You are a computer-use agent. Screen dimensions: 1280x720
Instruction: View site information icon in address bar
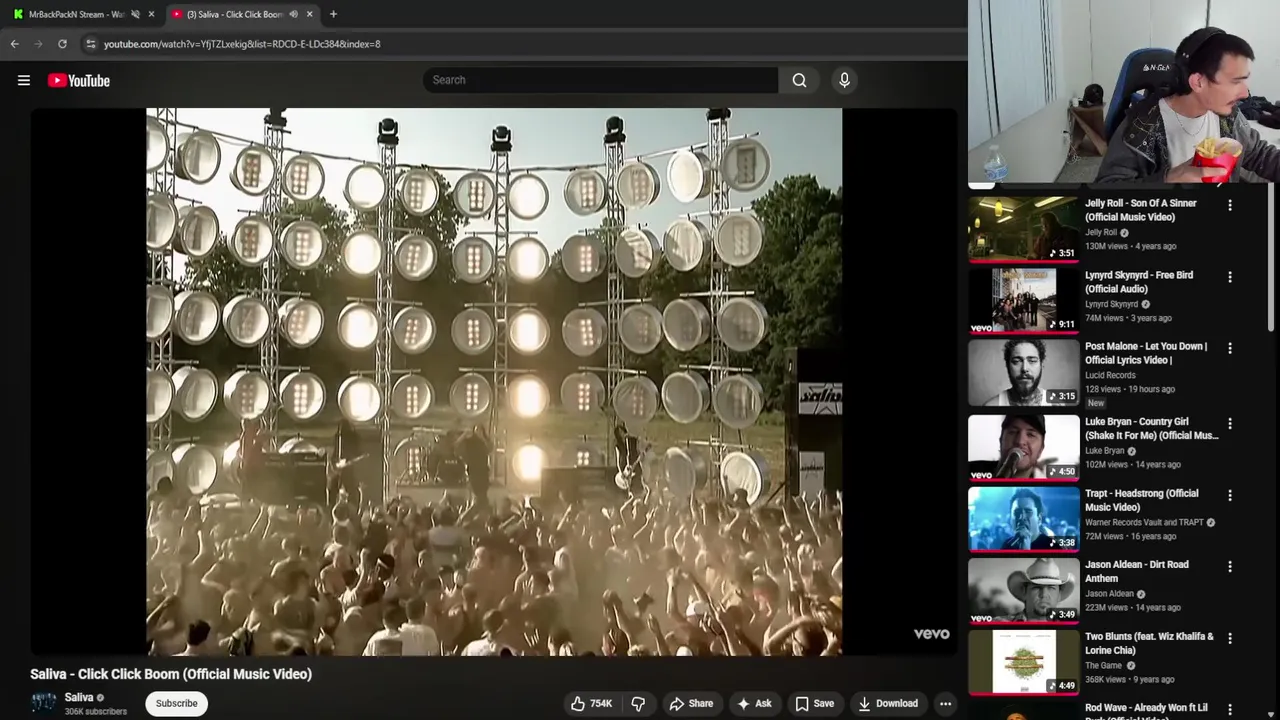pos(90,44)
